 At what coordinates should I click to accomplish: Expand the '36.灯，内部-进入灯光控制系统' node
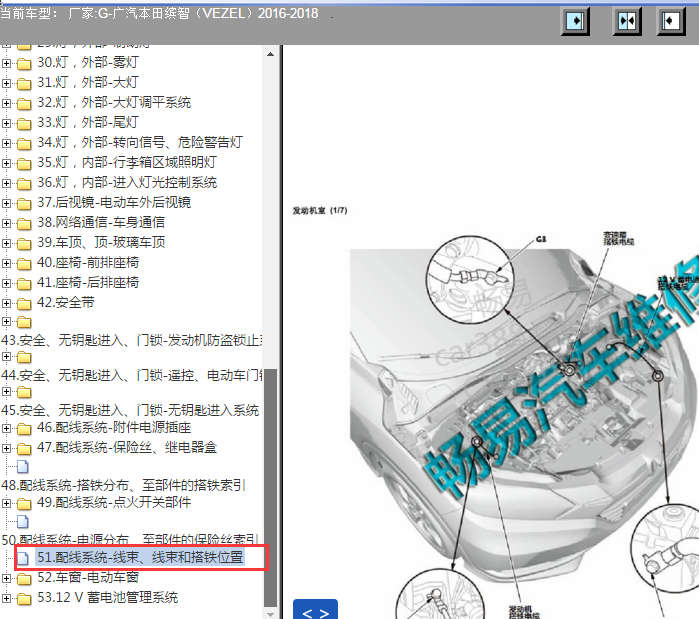pyautogui.click(x=6, y=183)
